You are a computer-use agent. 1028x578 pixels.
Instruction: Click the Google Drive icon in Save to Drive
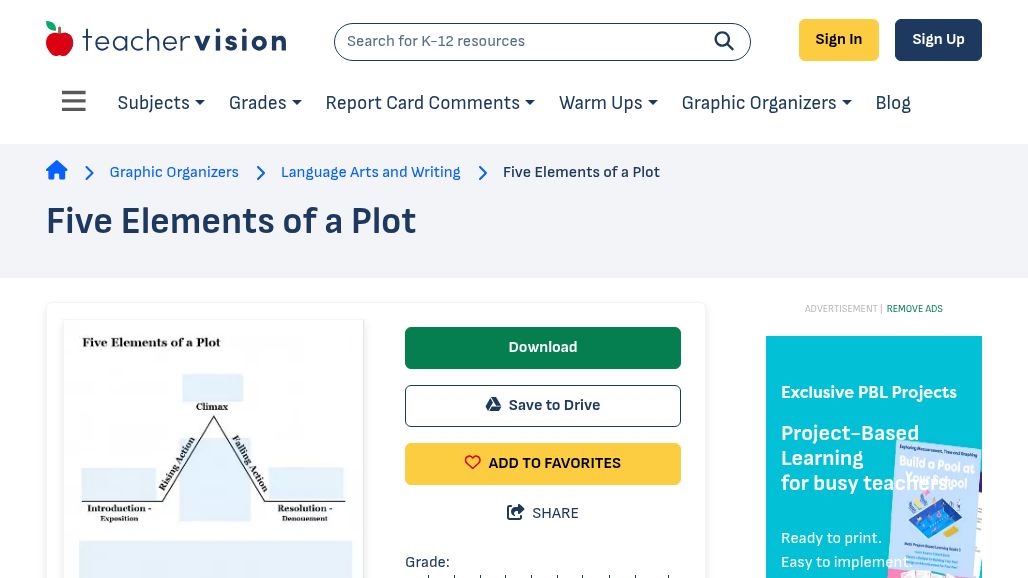[493, 405]
